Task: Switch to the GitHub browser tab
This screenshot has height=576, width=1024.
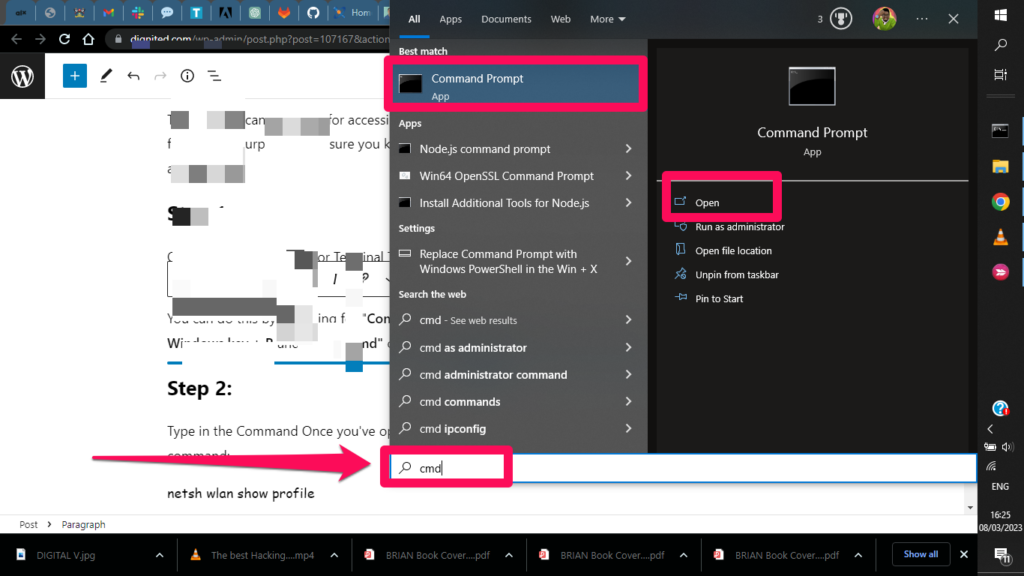Action: (x=313, y=12)
